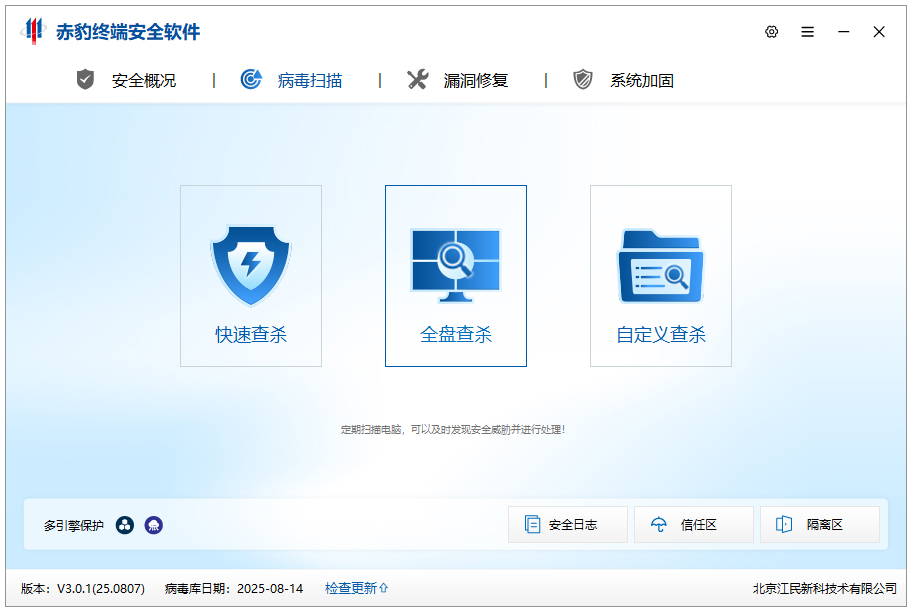Open custom scan via the folder search icon
Viewport: 913px width, 612px height.
tap(661, 266)
